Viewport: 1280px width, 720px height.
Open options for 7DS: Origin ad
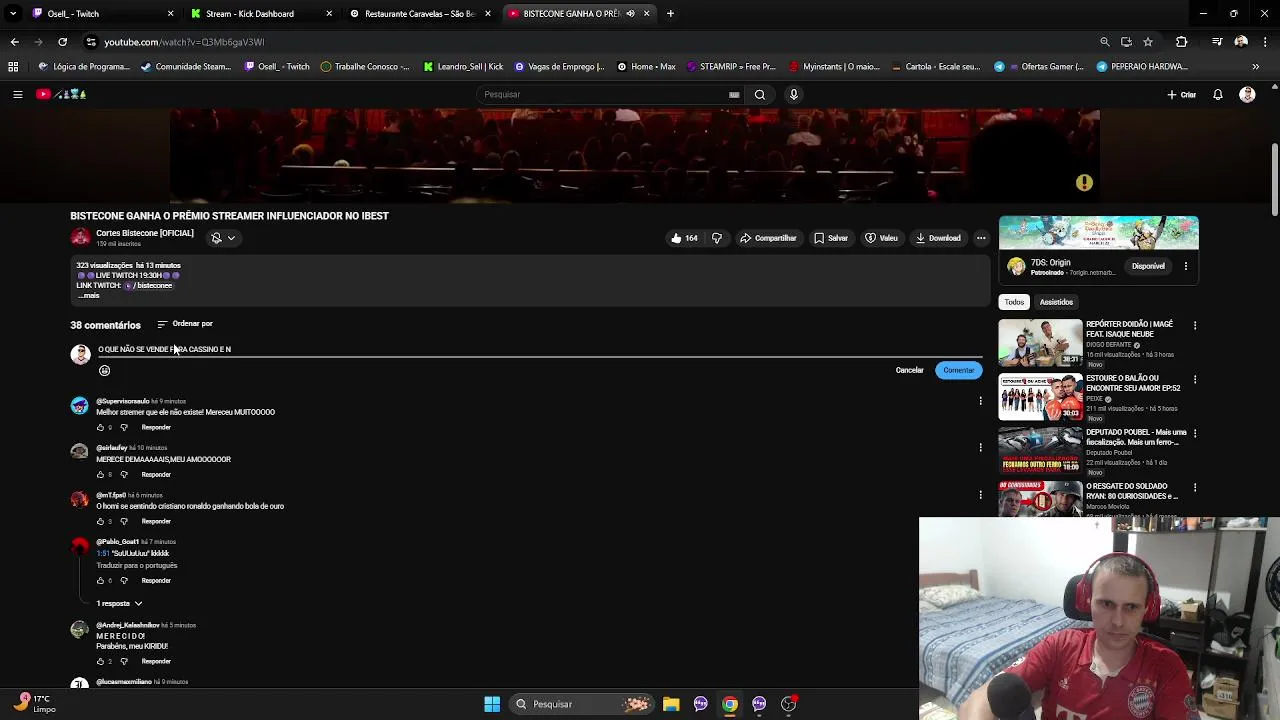pos(1186,266)
